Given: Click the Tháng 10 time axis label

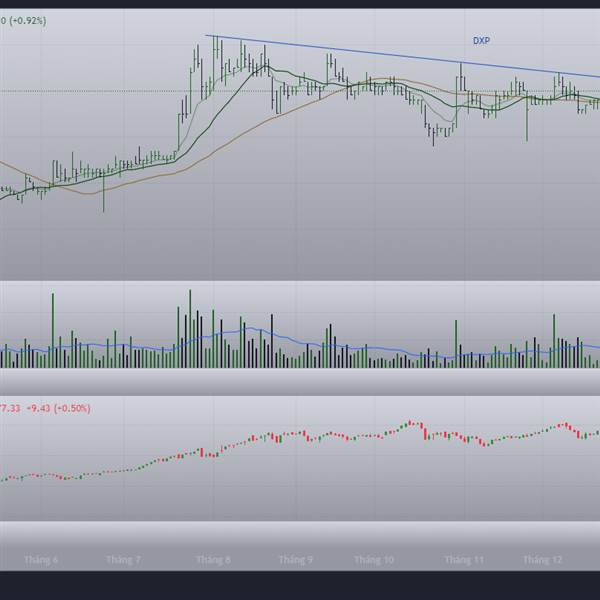Looking at the screenshot, I should pos(374,560).
